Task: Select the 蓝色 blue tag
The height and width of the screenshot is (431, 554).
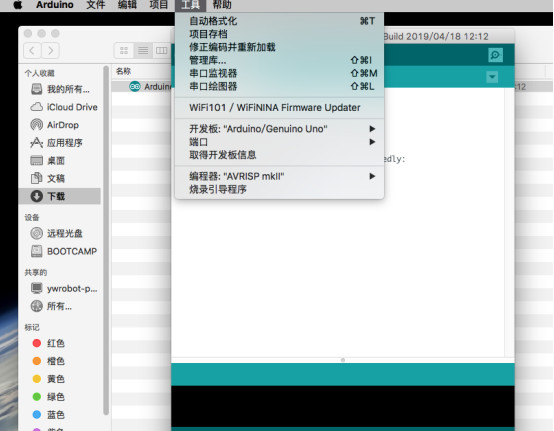Action: click(x=48, y=414)
